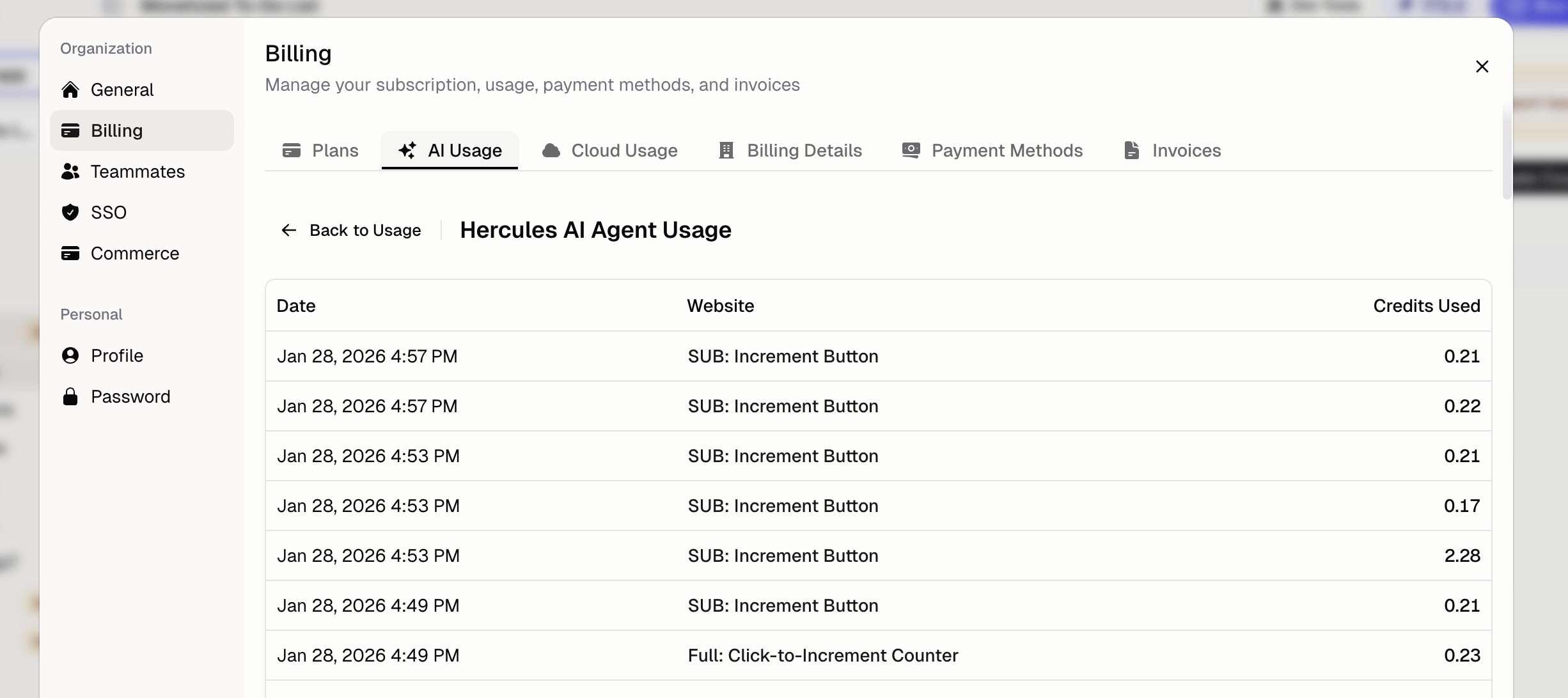Viewport: 1568px width, 698px height.
Task: Click the Full: Click-to-Increment Counter row
Action: click(x=822, y=655)
